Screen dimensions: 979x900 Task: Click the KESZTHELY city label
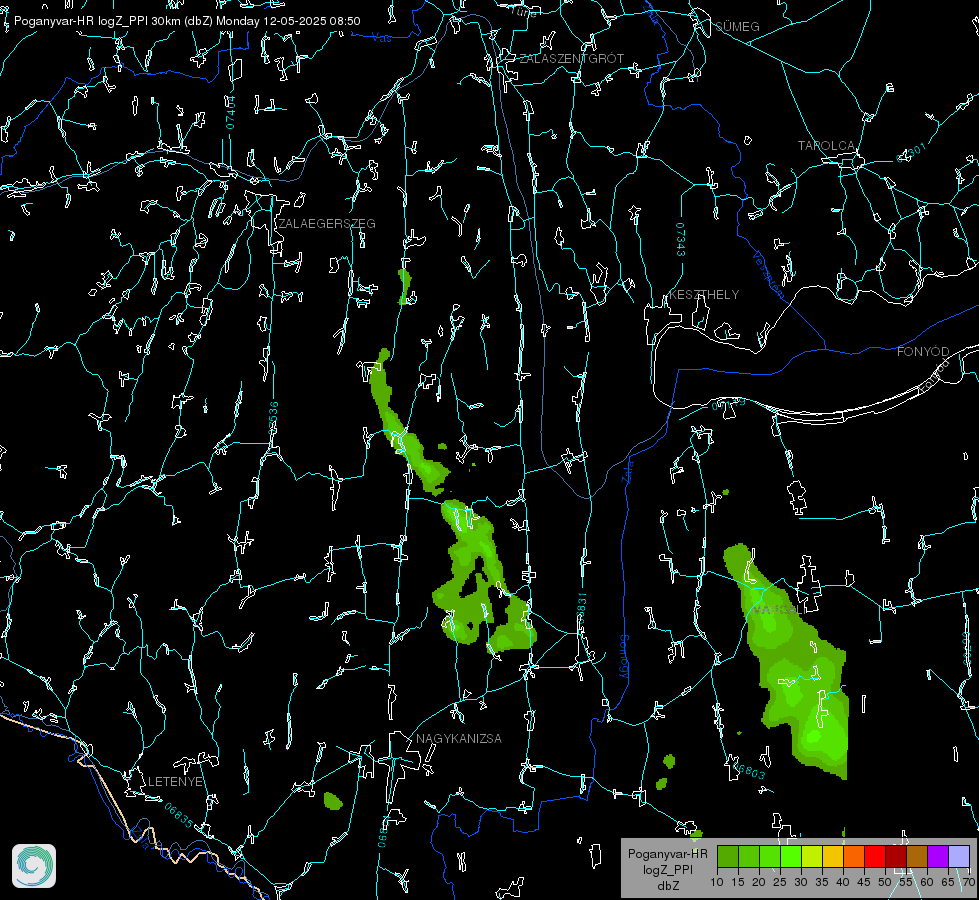704,295
